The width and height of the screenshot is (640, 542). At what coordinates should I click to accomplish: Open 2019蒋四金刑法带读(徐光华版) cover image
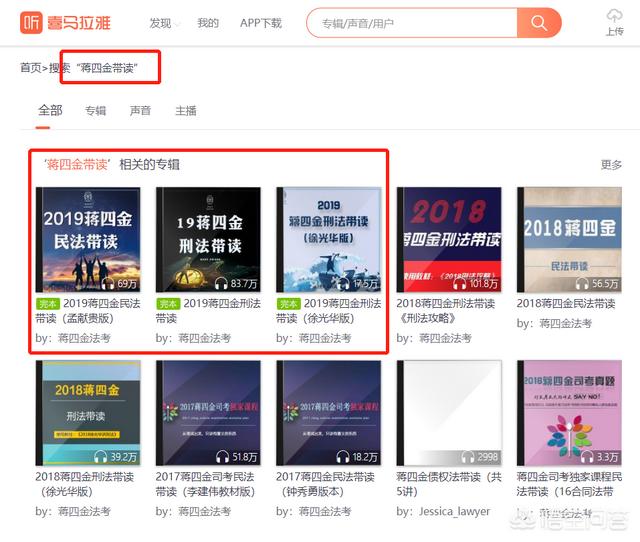click(329, 240)
